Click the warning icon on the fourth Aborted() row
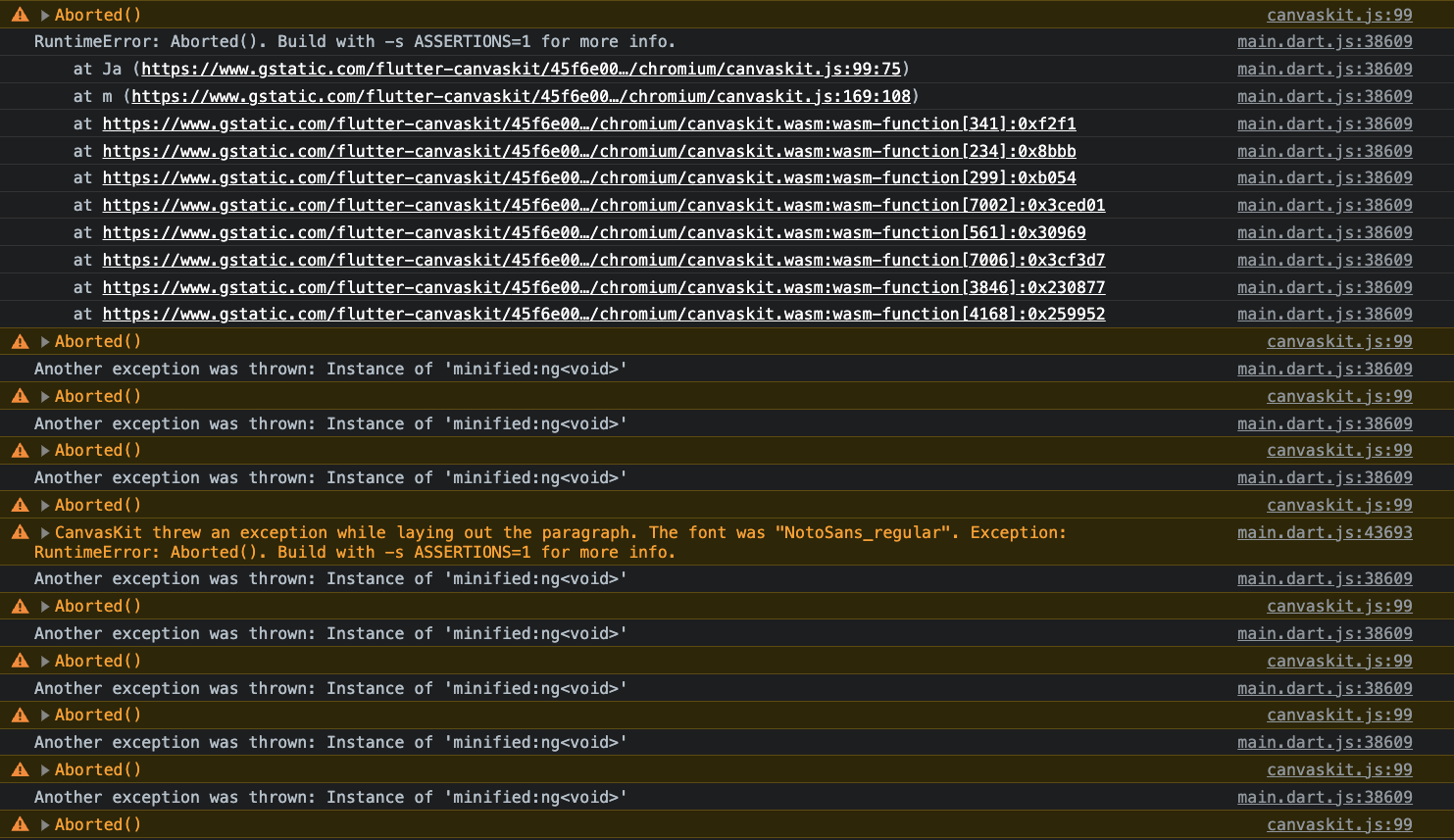 [x=18, y=450]
